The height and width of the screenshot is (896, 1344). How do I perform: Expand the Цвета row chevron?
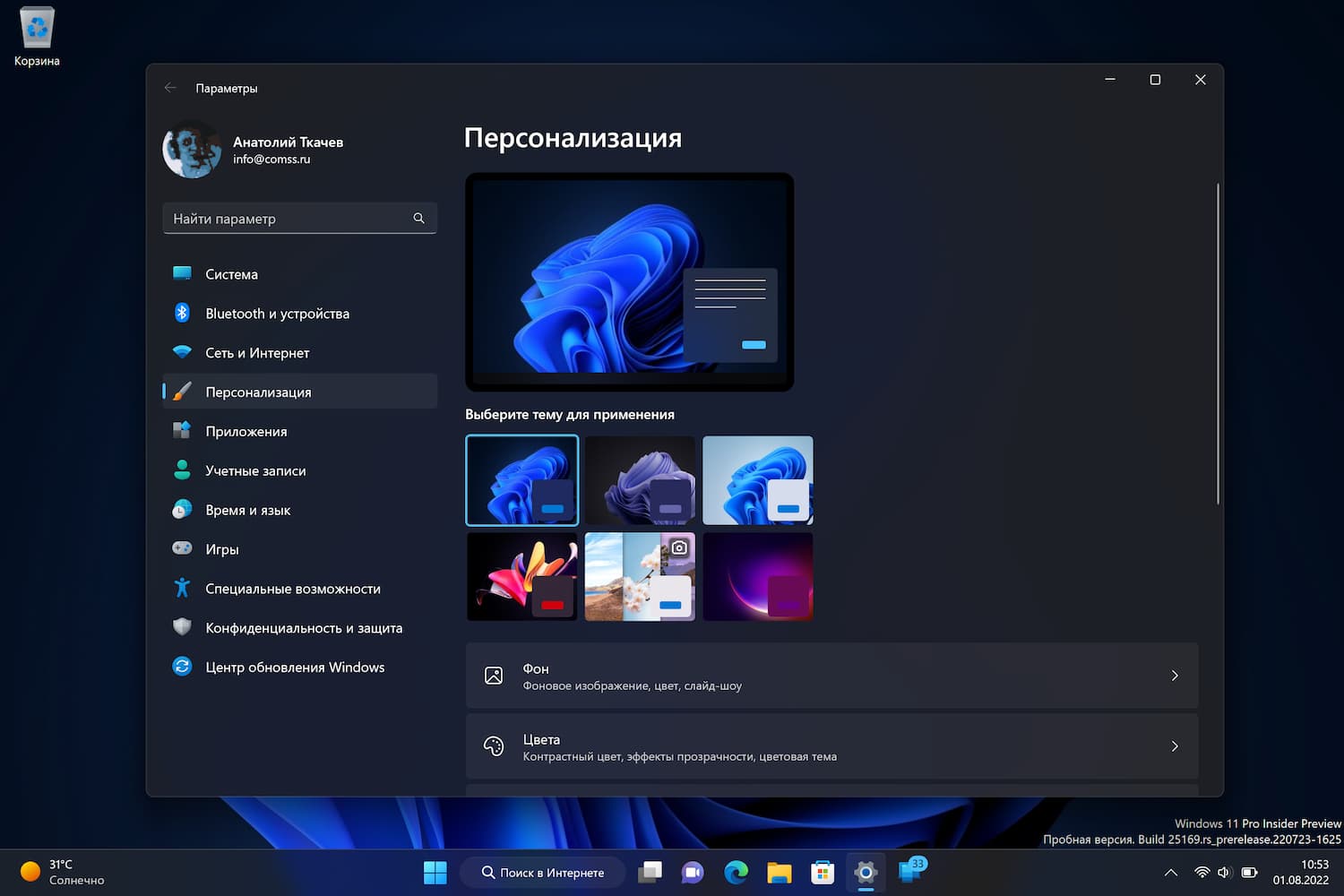(x=1175, y=745)
